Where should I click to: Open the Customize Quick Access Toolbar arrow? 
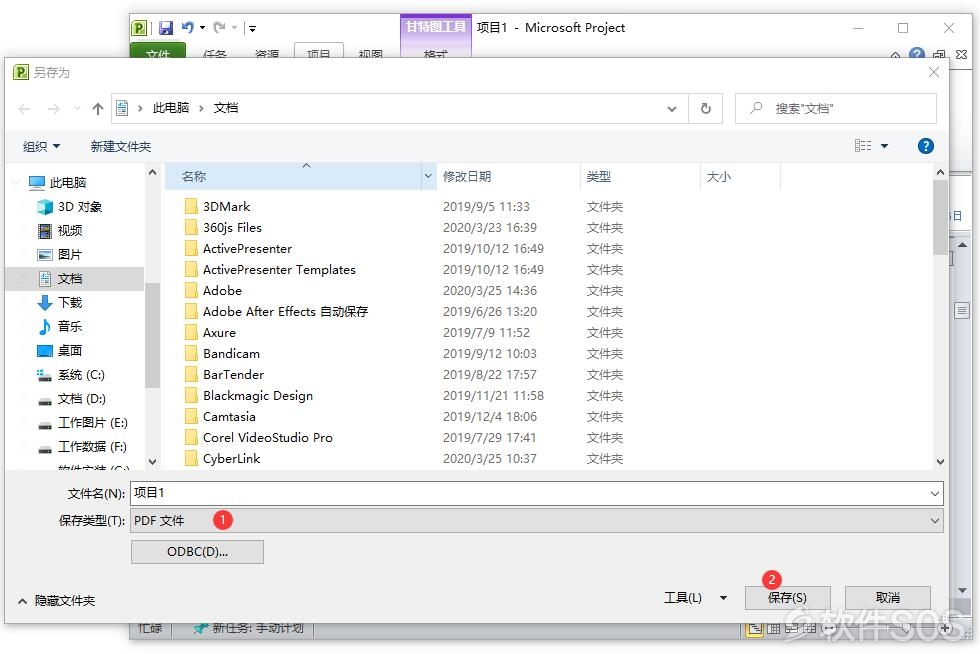click(x=252, y=28)
